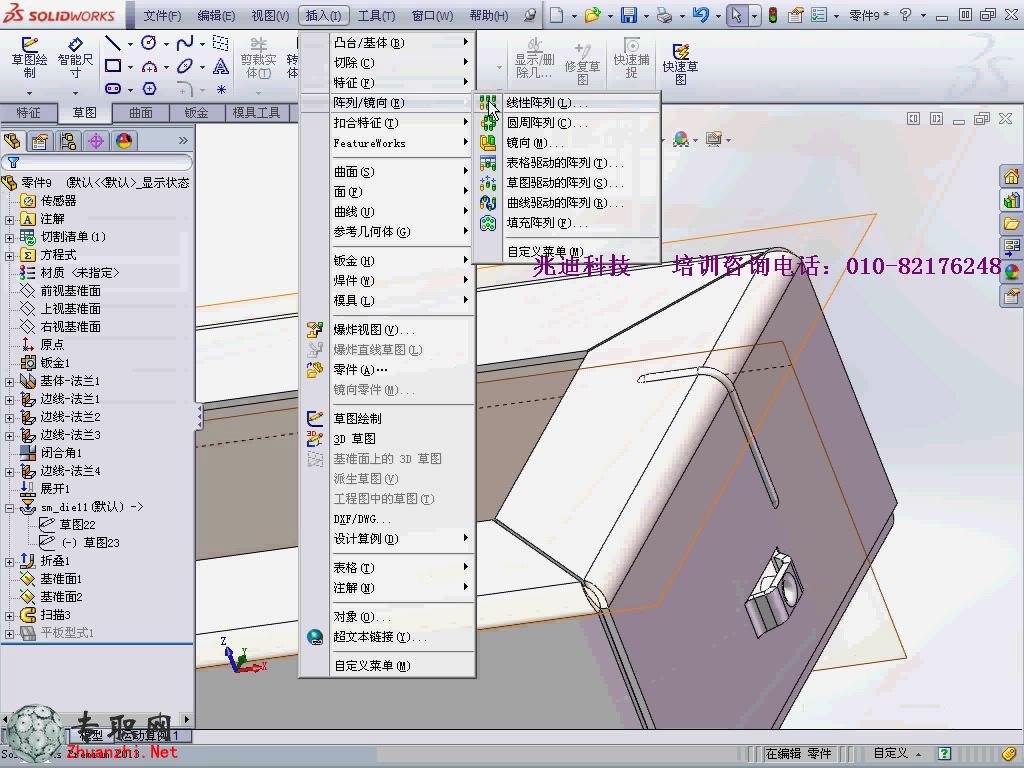Image resolution: width=1024 pixels, height=768 pixels.
Task: Click the Print icon in the top toolbar
Action: click(x=664, y=15)
